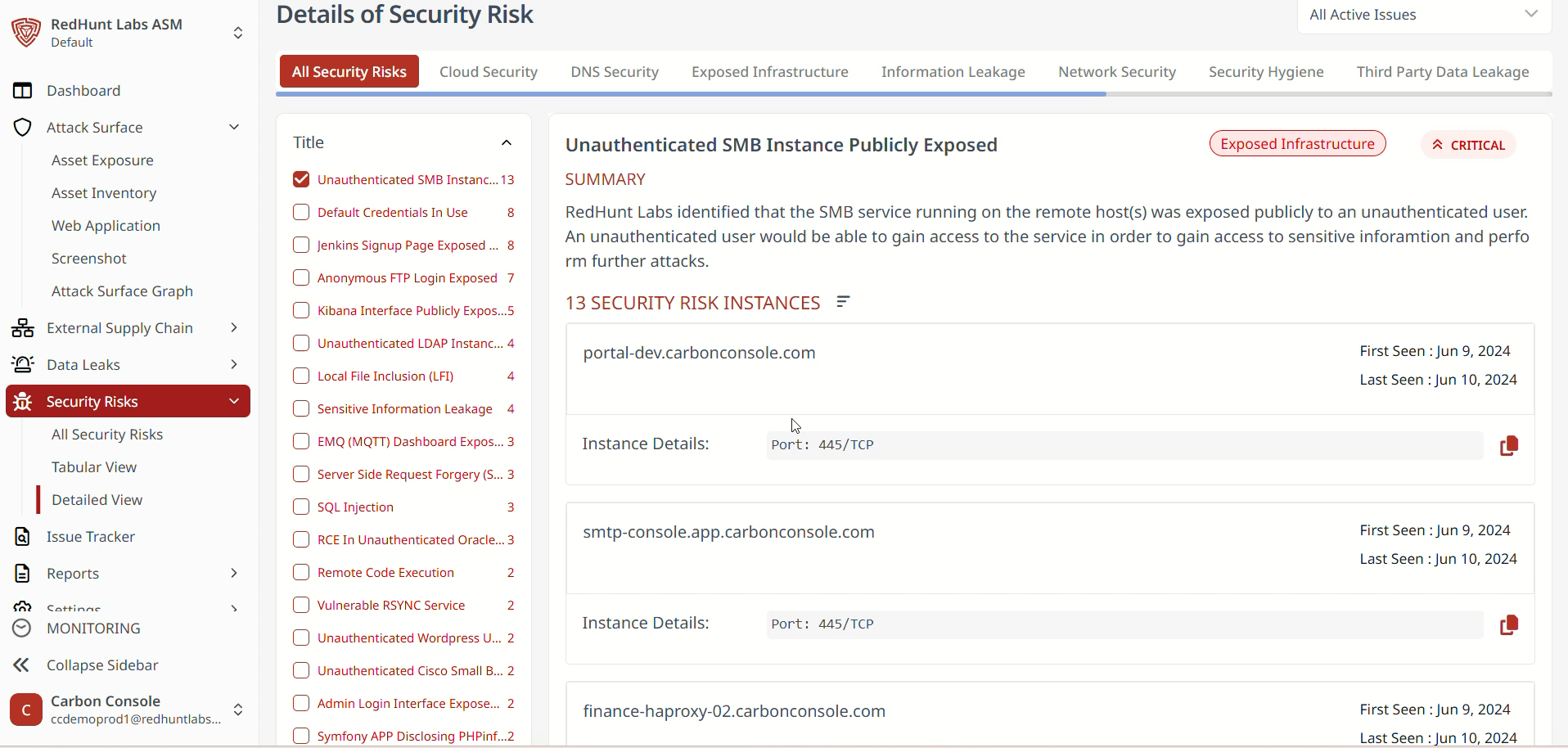
Task: Open Tabular View under Security Risks
Action: click(94, 467)
